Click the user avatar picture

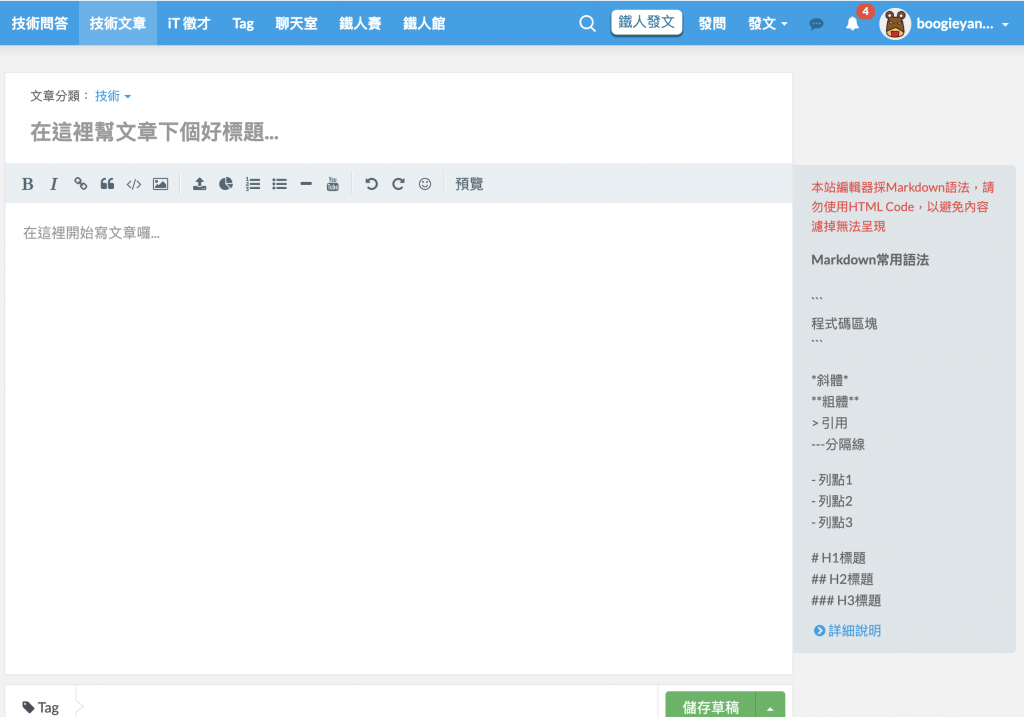pos(895,24)
